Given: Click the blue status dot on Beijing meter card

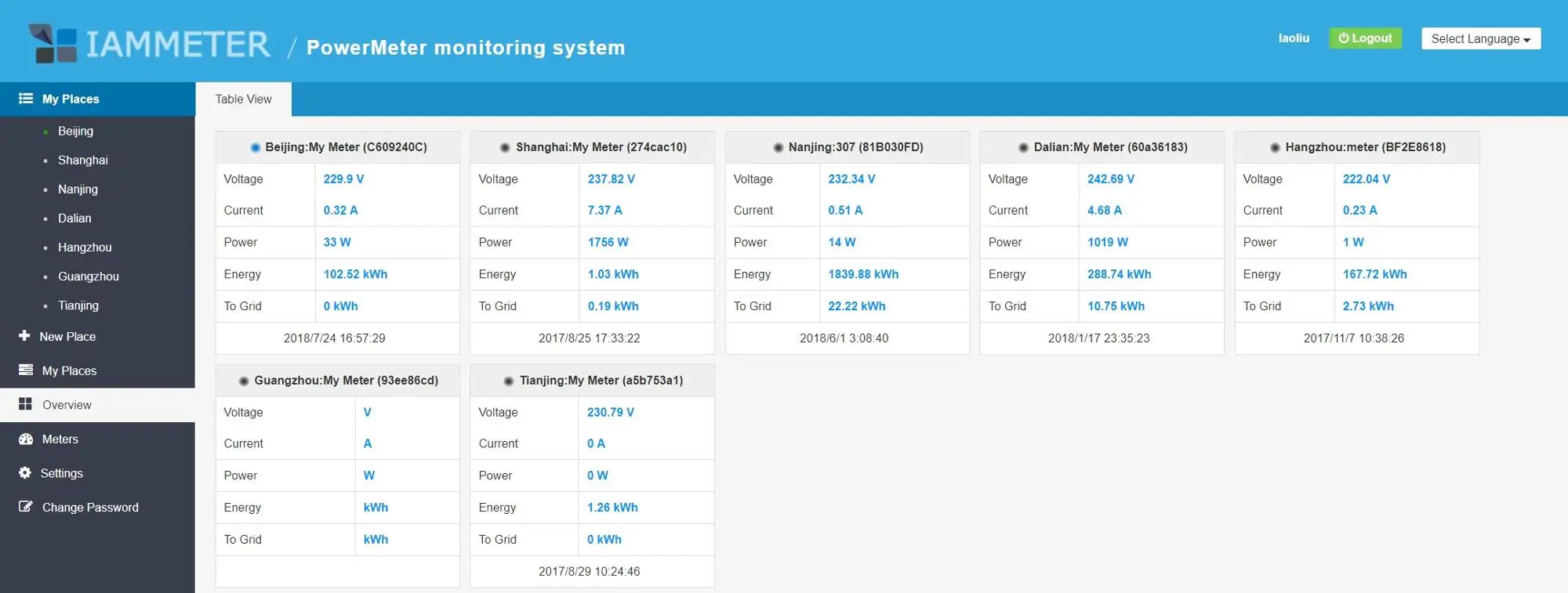Looking at the screenshot, I should tap(255, 147).
